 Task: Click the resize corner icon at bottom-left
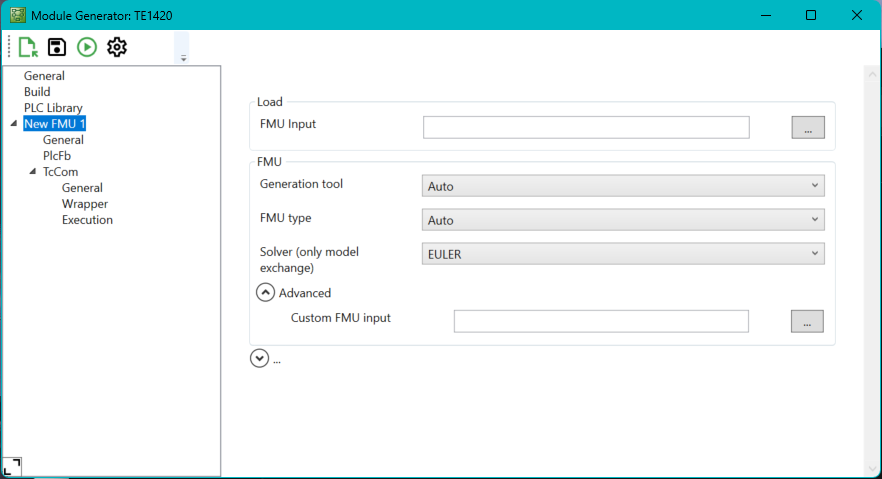pyautogui.click(x=12, y=466)
